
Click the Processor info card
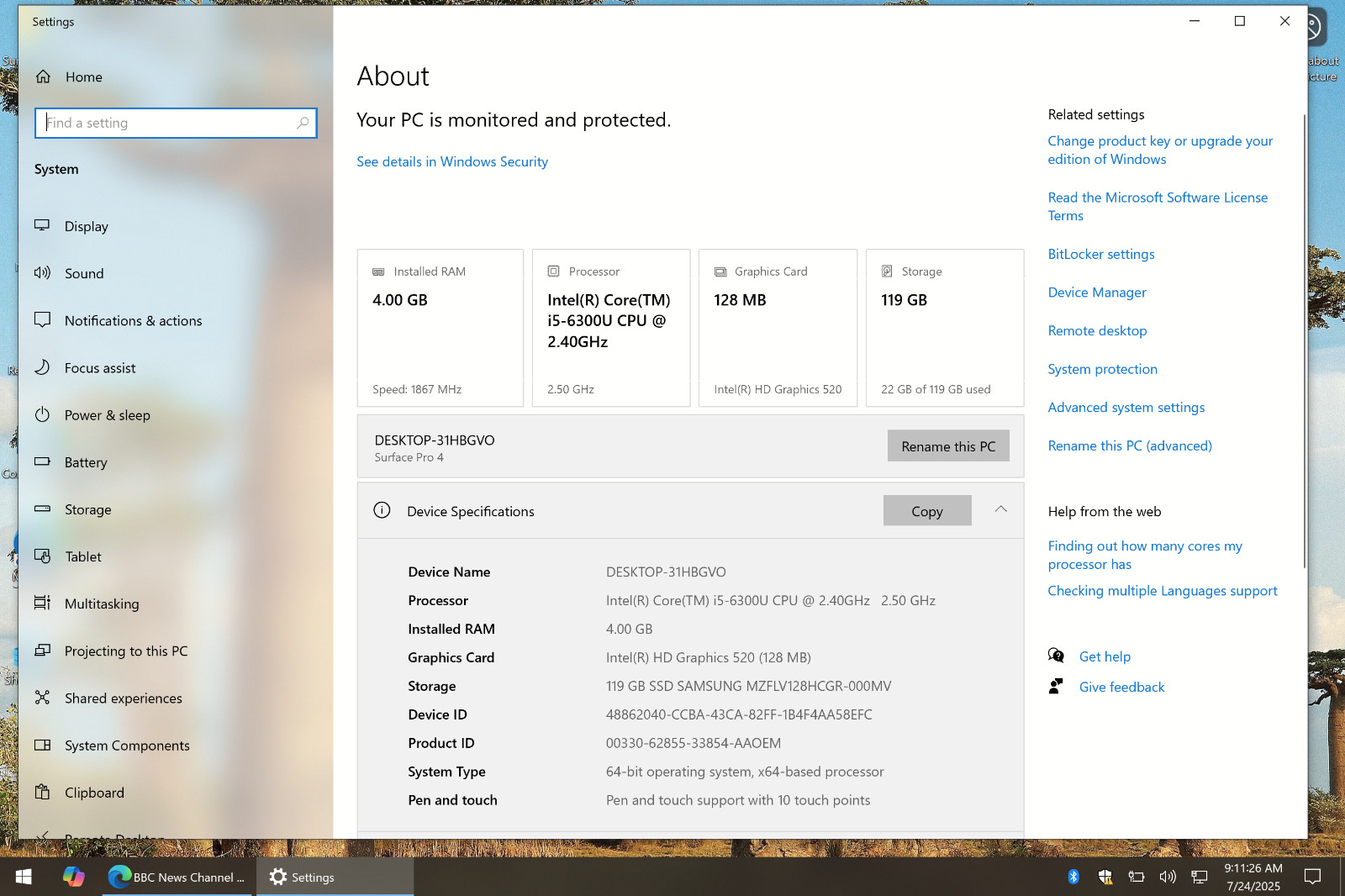click(x=611, y=328)
